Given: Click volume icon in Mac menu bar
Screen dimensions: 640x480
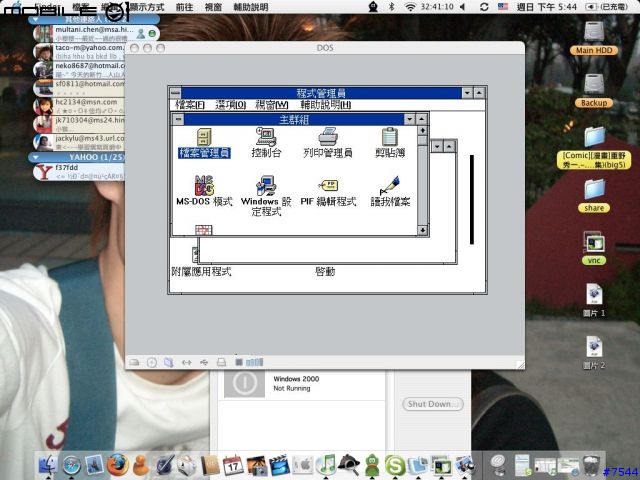Looking at the screenshot, I should pyautogui.click(x=462, y=7).
